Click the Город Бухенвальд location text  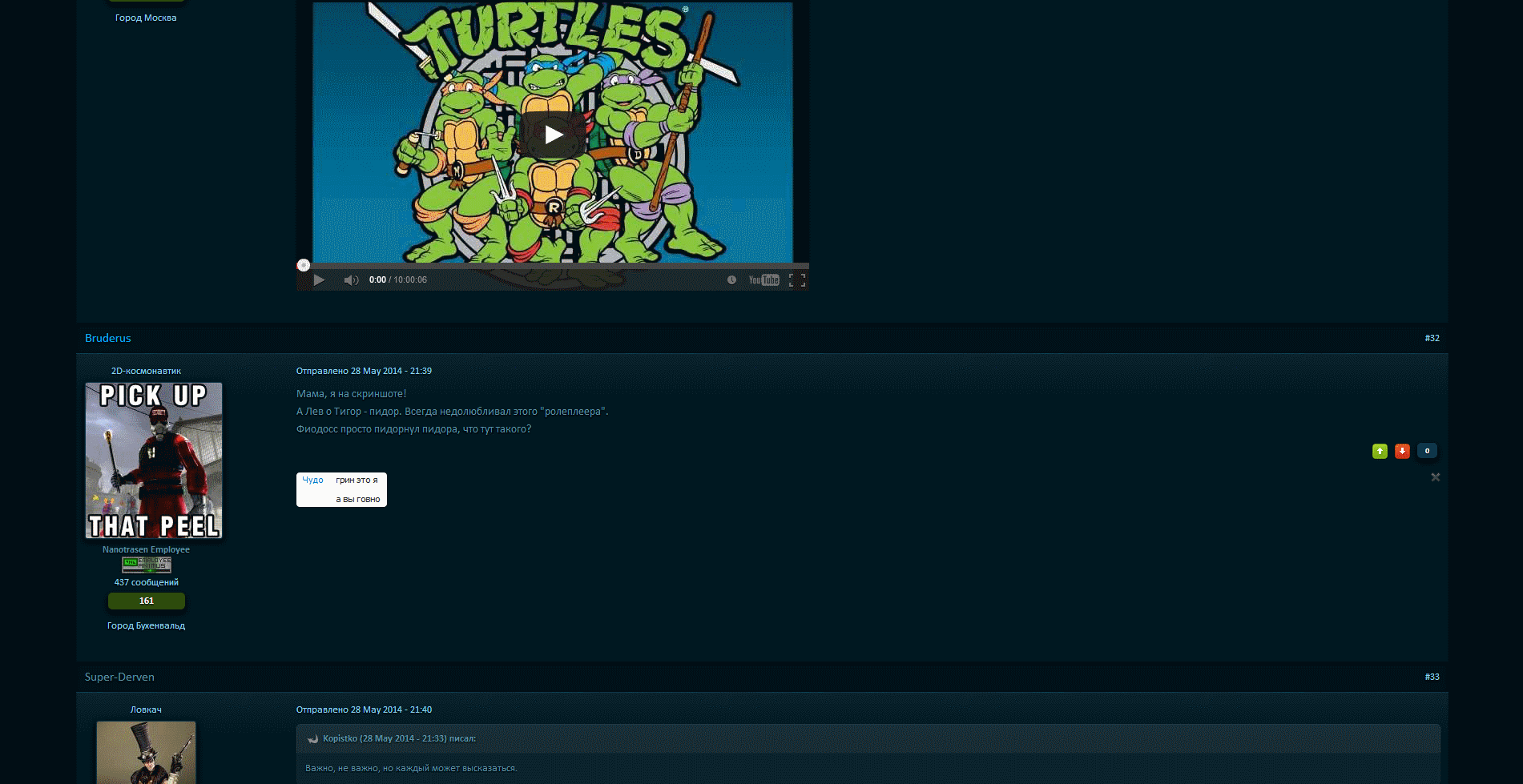[x=146, y=625]
